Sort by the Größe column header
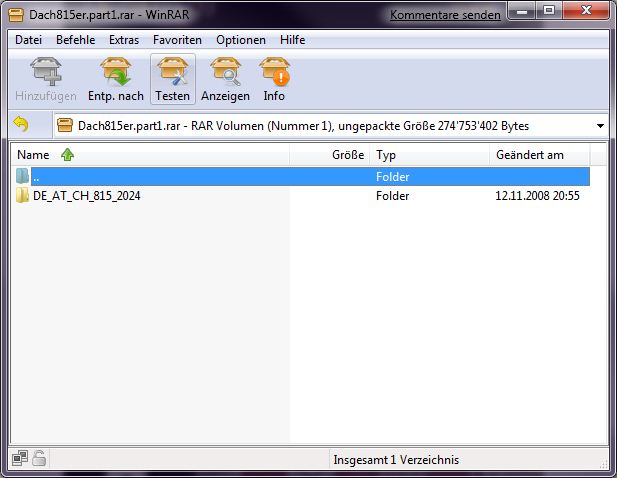The height and width of the screenshot is (478, 617). tap(330, 155)
